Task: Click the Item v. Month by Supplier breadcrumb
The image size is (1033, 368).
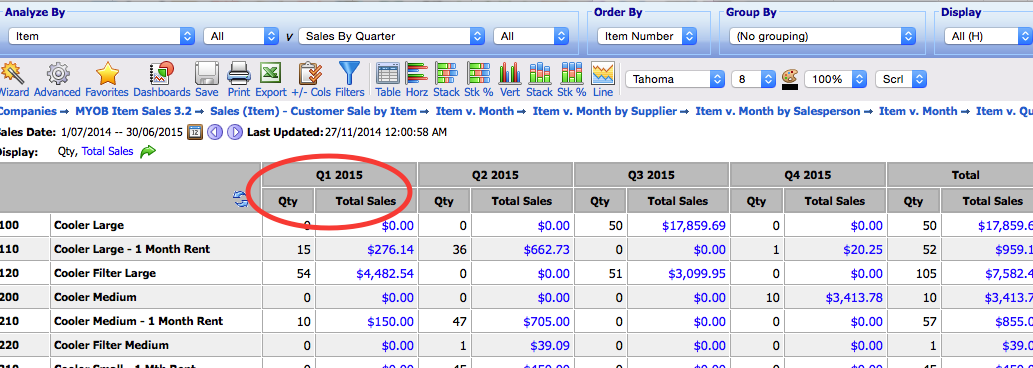Action: [x=605, y=111]
